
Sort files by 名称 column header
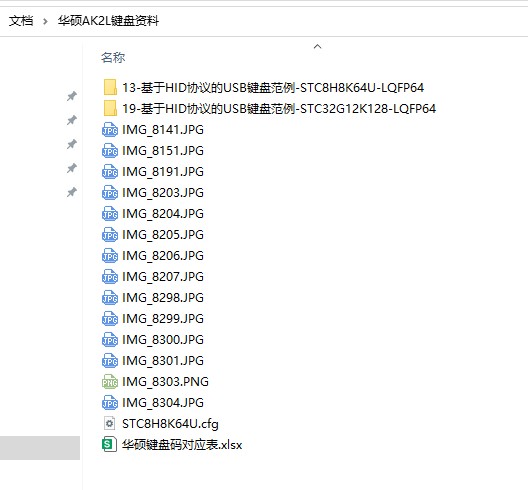coord(113,58)
